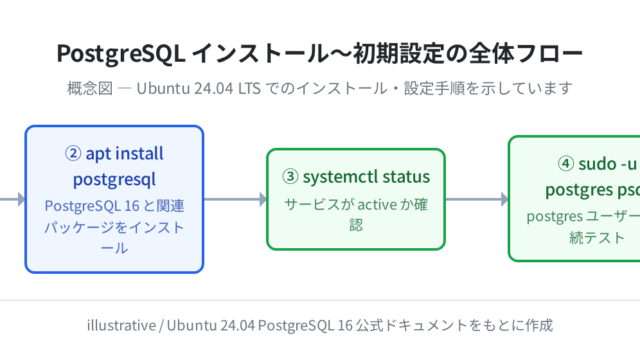Click arrowhead pointing into sudo -u postgres box
This screenshot has width=640, height=360.
pos(505,200)
